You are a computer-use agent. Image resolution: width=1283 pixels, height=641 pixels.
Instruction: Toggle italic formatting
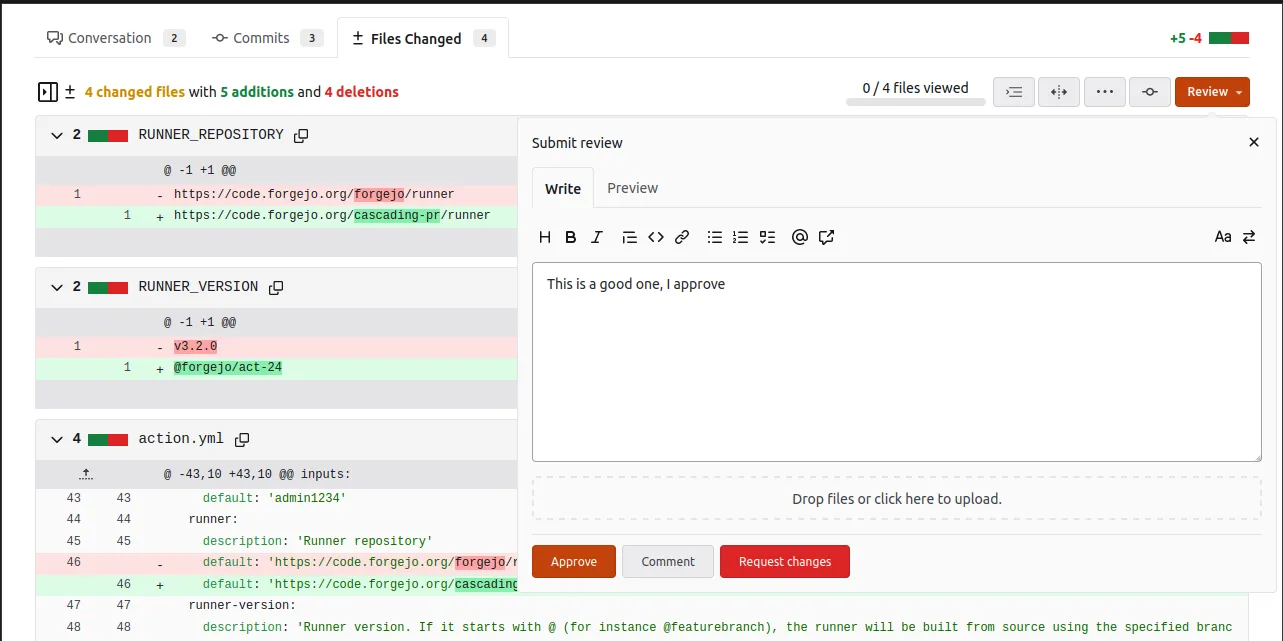click(597, 237)
